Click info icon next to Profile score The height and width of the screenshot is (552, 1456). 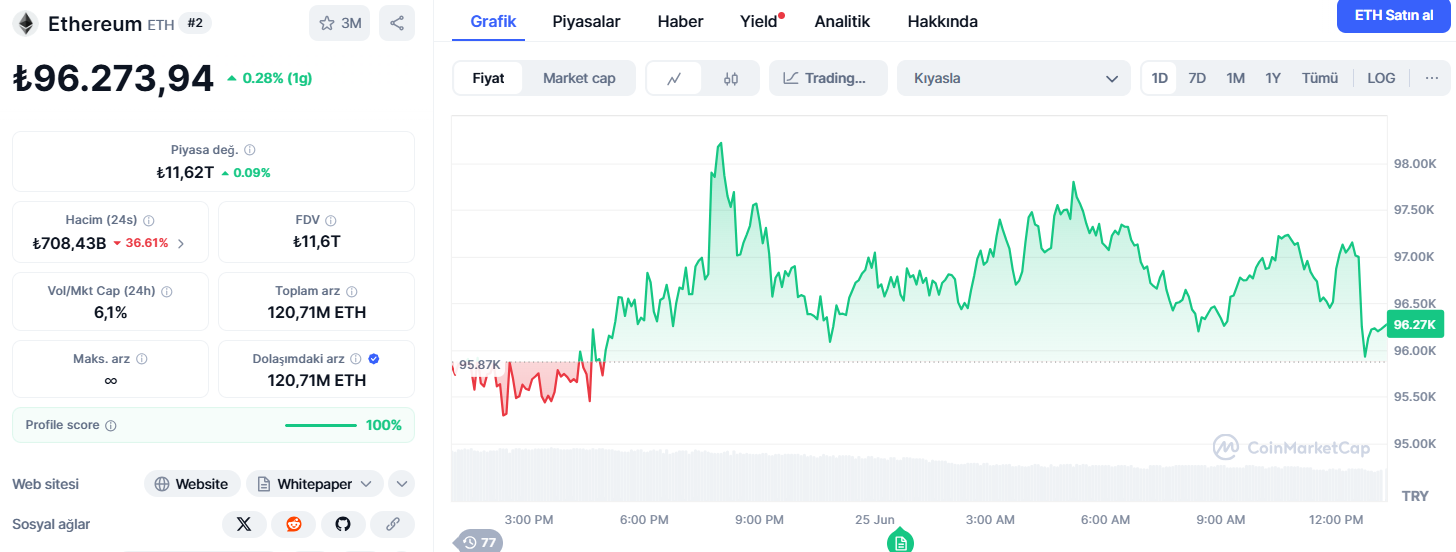coord(111,425)
